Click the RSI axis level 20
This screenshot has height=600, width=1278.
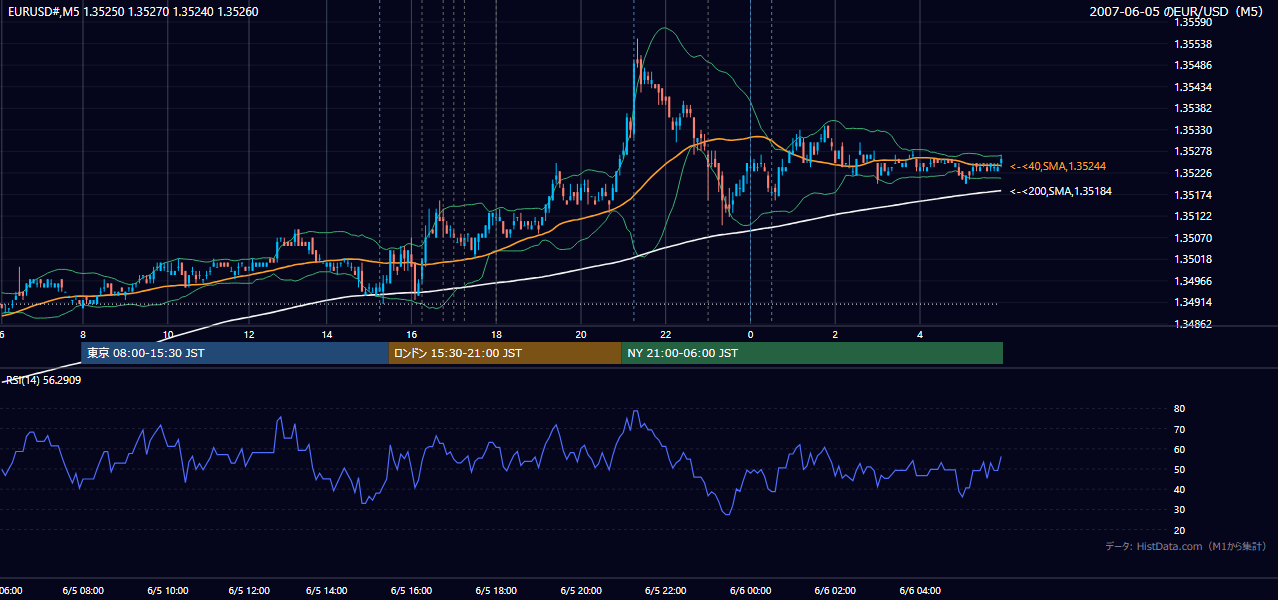click(x=1179, y=530)
